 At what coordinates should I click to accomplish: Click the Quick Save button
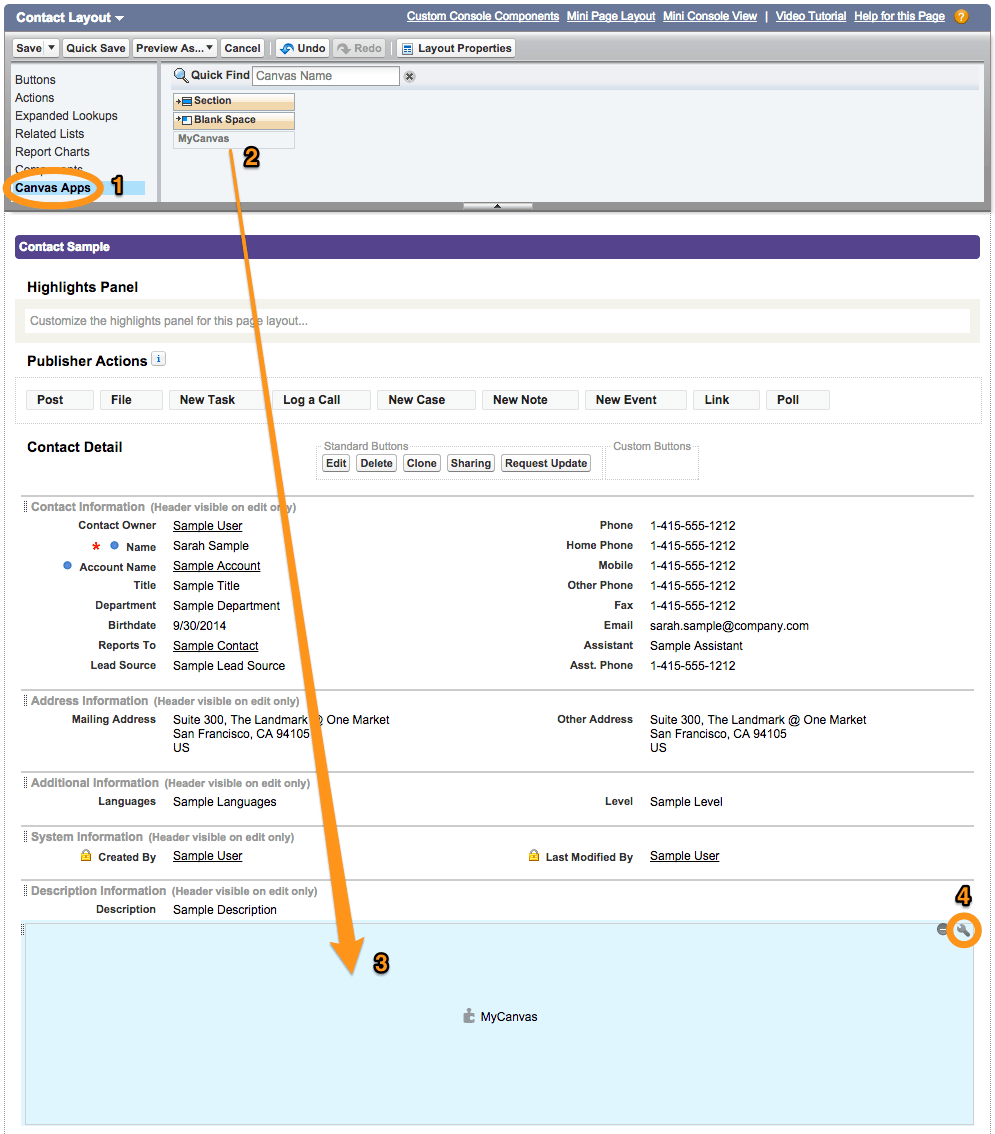point(95,47)
